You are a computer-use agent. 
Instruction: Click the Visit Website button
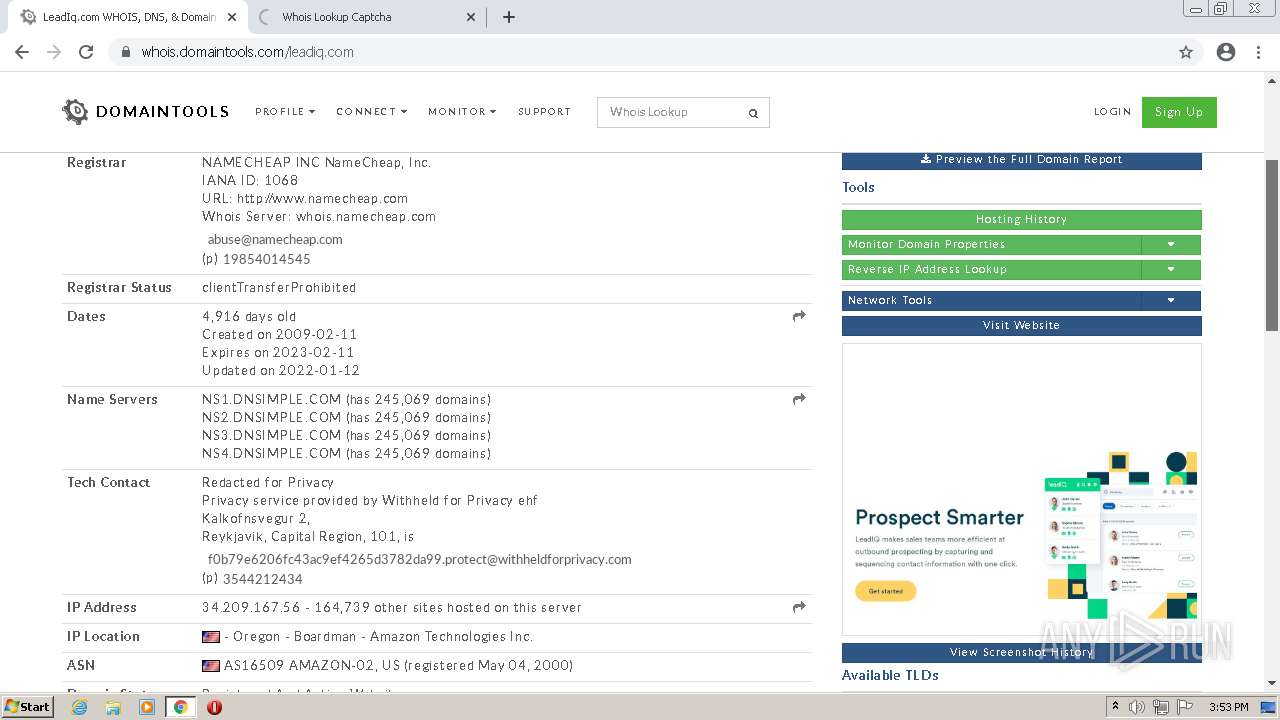(1021, 325)
